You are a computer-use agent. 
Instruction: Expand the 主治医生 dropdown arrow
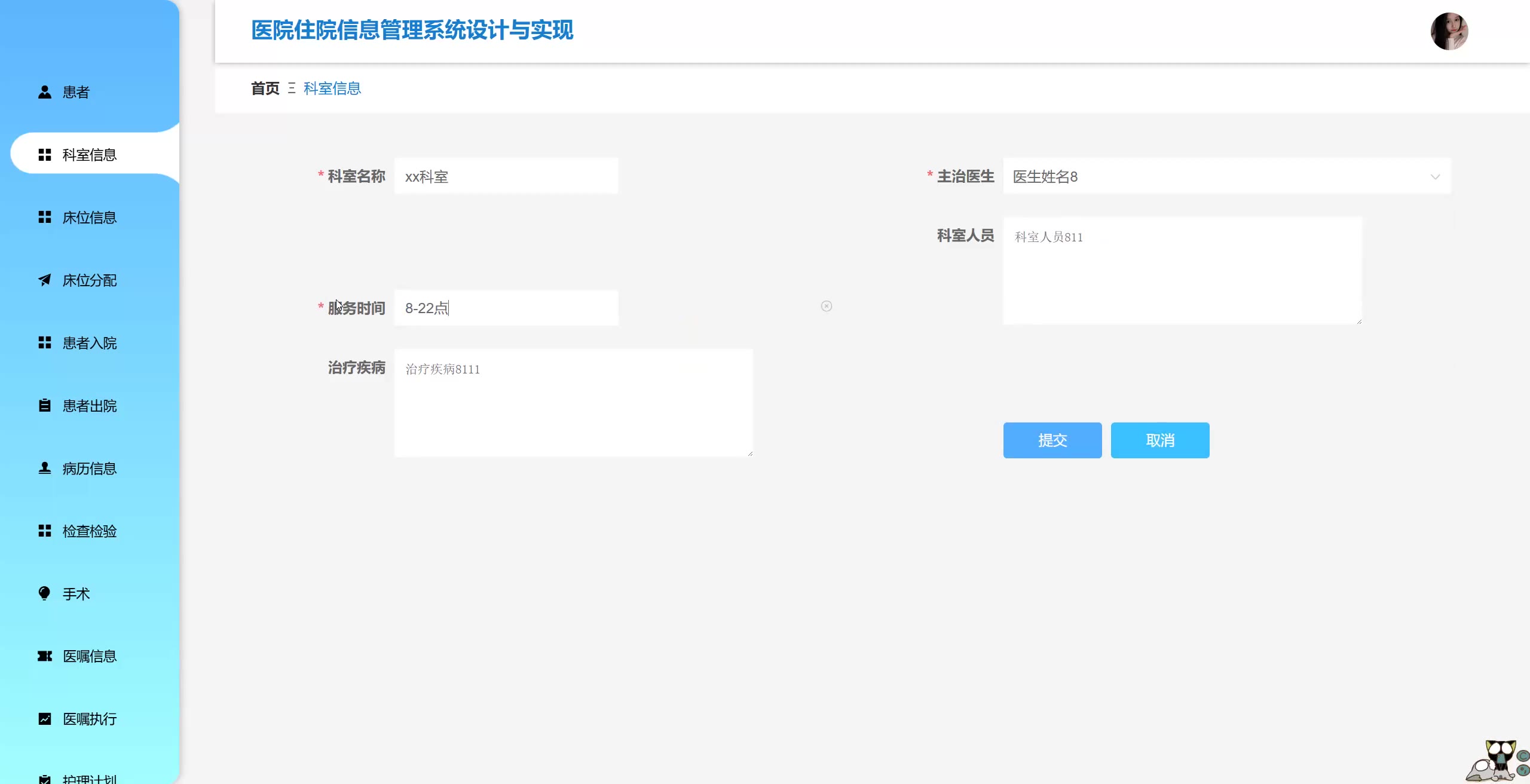(x=1435, y=177)
